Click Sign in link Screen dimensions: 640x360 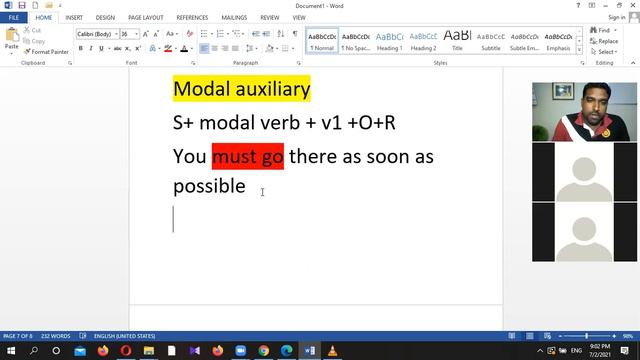pyautogui.click(x=616, y=17)
